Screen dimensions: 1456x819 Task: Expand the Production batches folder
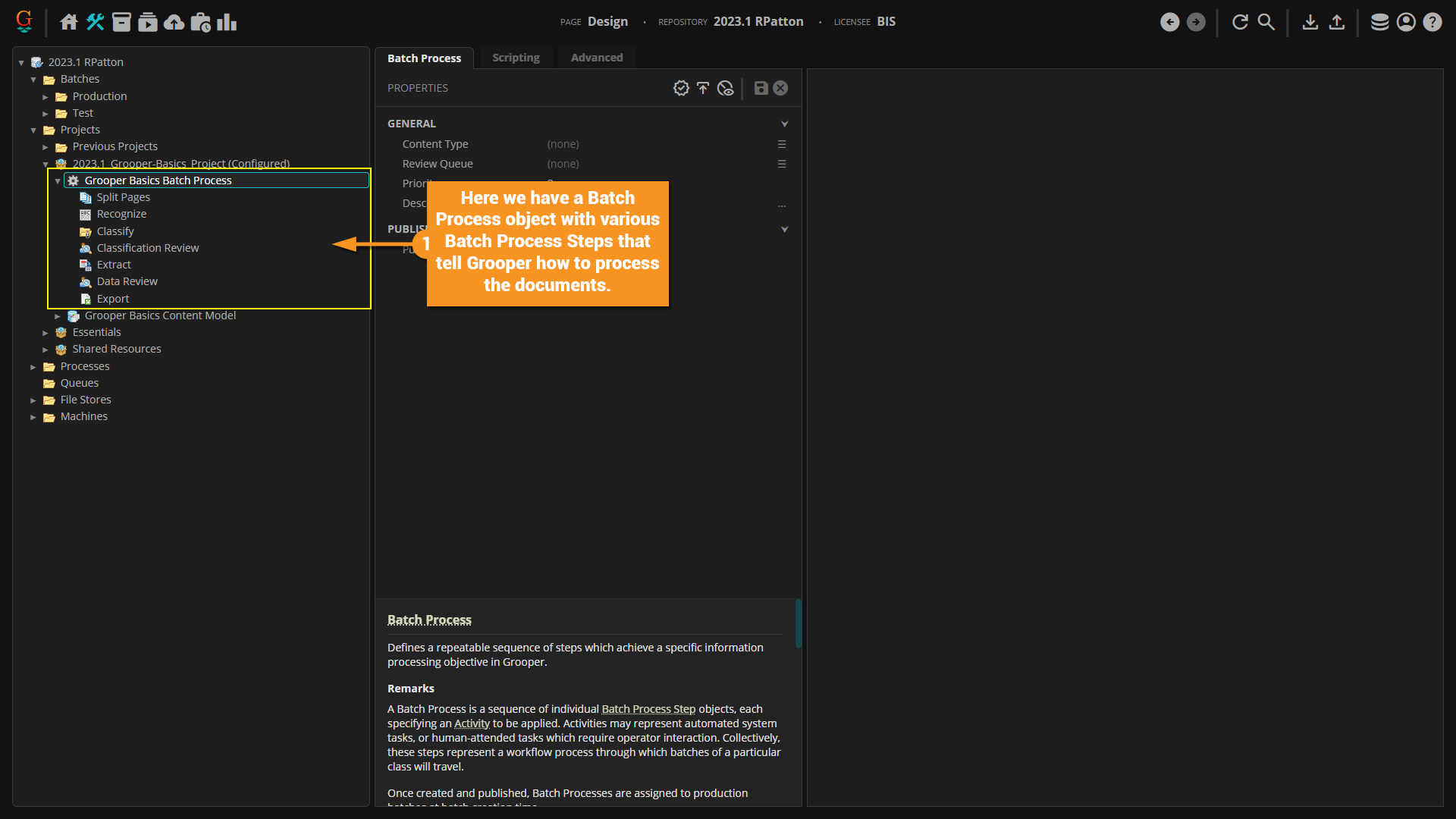click(x=45, y=97)
